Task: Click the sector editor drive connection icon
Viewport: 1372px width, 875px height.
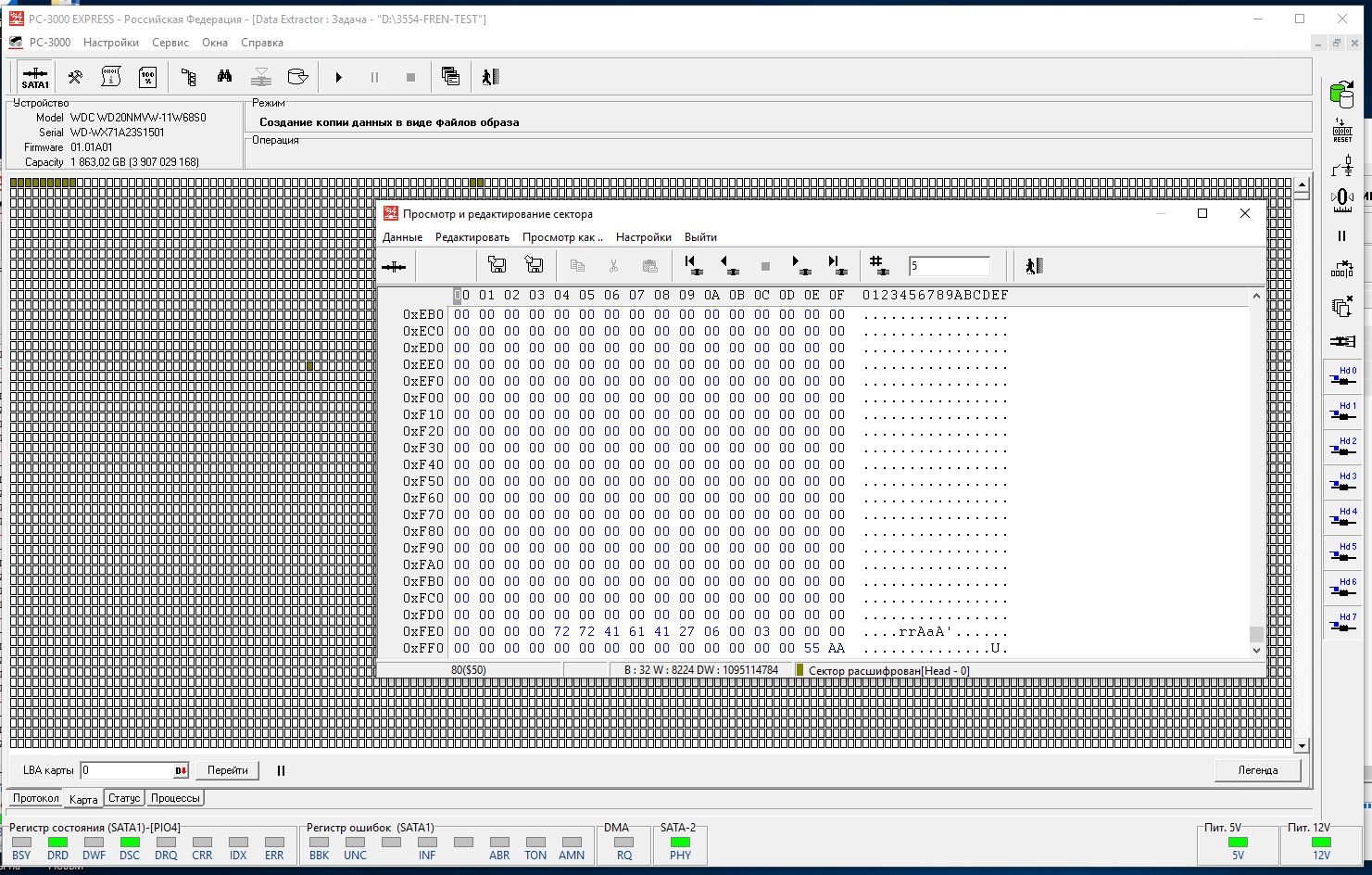Action: pyautogui.click(x=394, y=267)
